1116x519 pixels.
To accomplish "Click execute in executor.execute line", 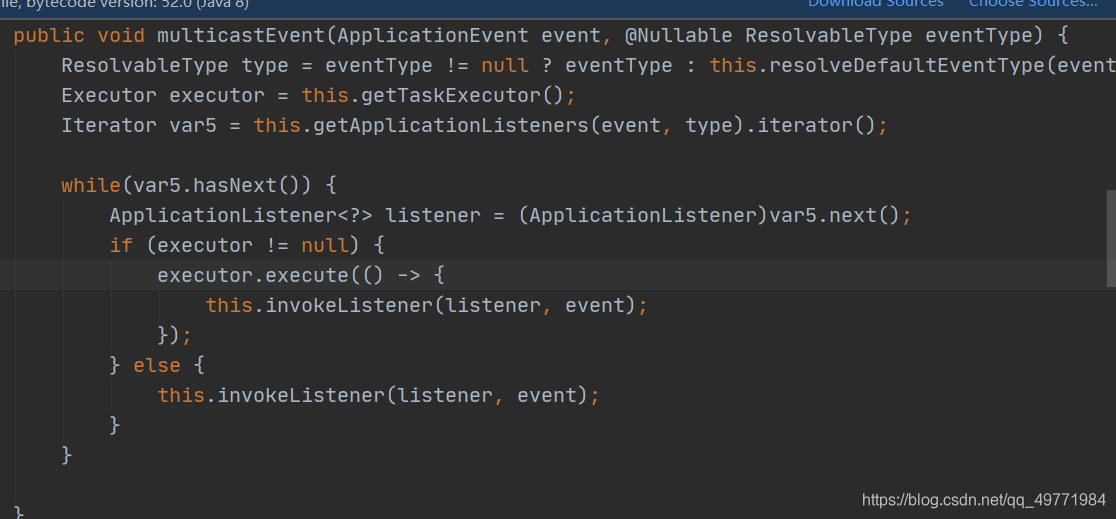I will click(307, 275).
